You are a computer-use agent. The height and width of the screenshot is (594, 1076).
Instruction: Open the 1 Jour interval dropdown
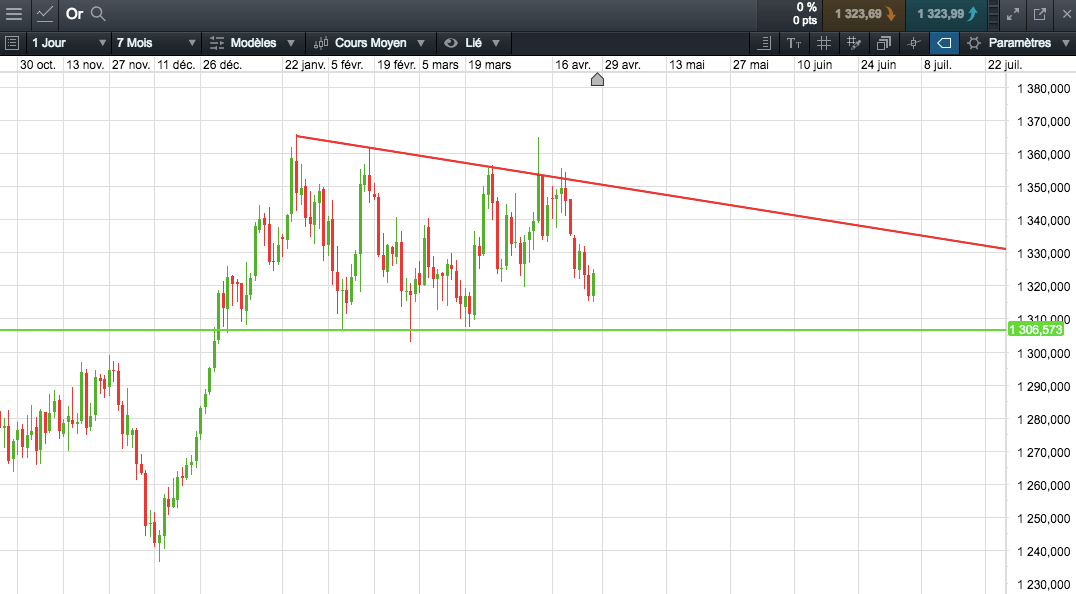68,43
